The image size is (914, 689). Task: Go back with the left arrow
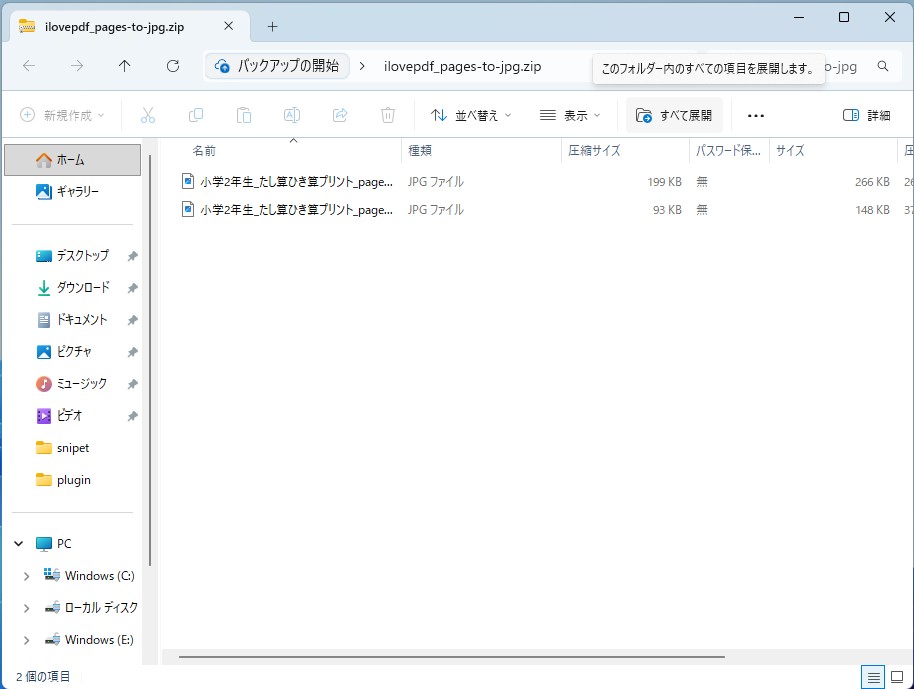click(x=29, y=66)
